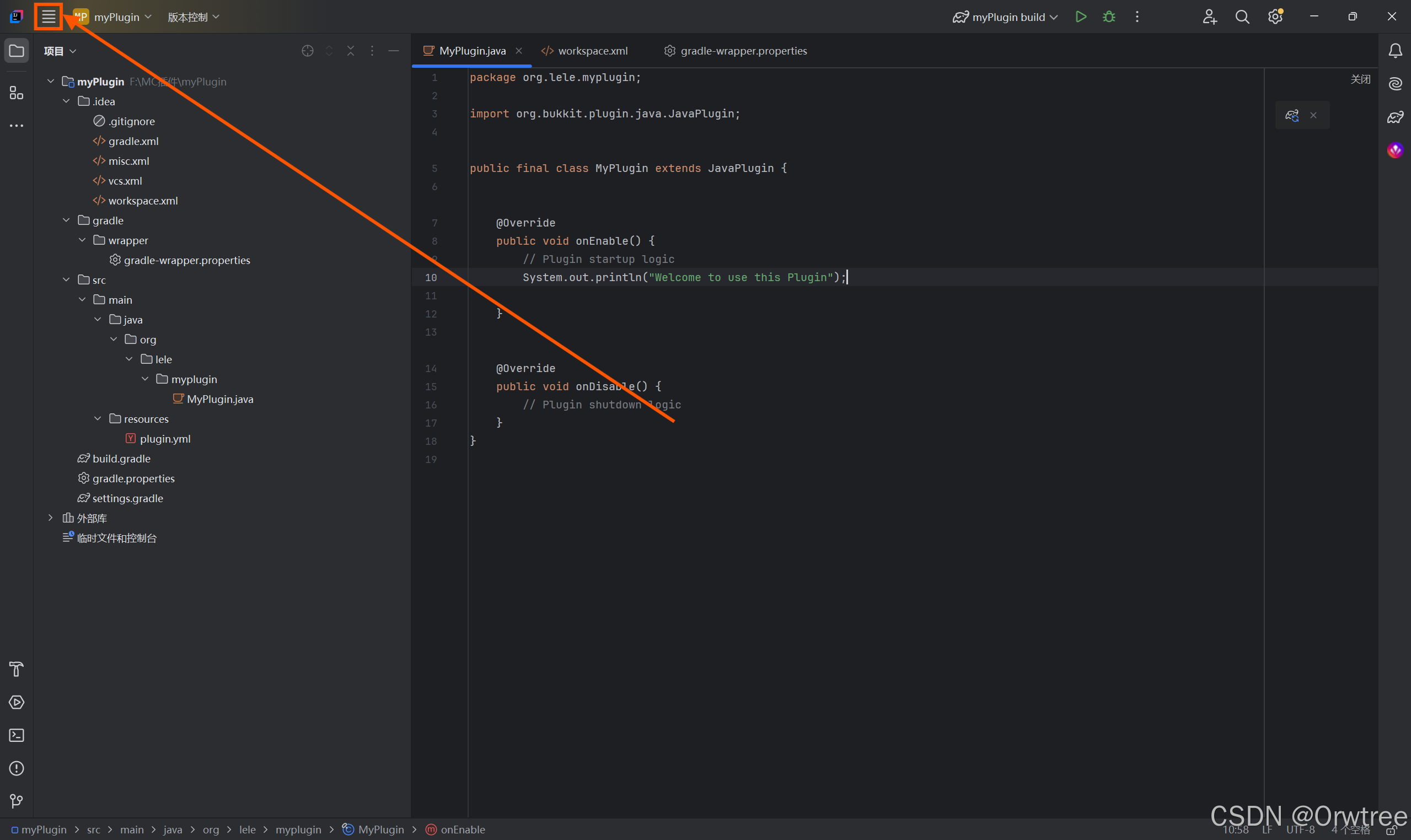Switch to workspace.xml tab
Image resolution: width=1411 pixels, height=840 pixels.
[592, 51]
